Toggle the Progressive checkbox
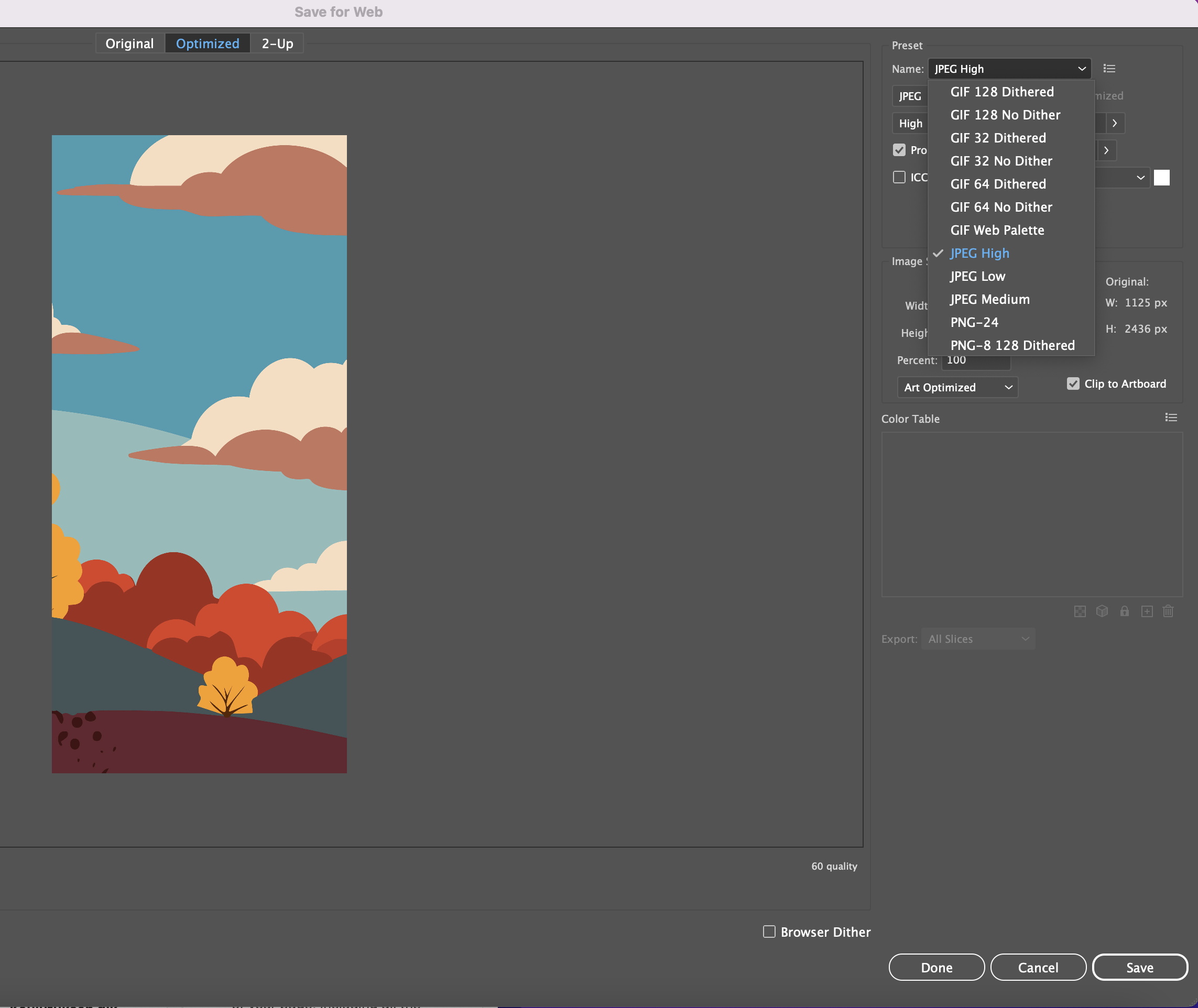1198x1008 pixels. pos(899,150)
